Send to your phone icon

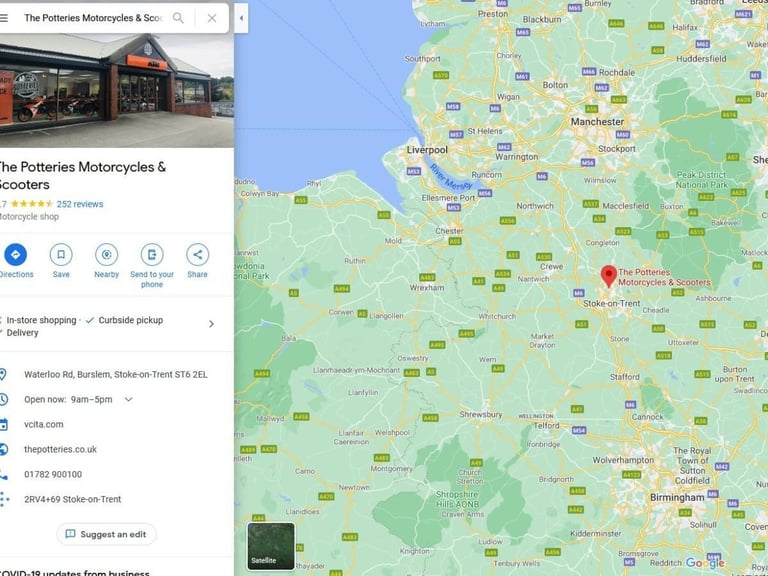pos(152,255)
